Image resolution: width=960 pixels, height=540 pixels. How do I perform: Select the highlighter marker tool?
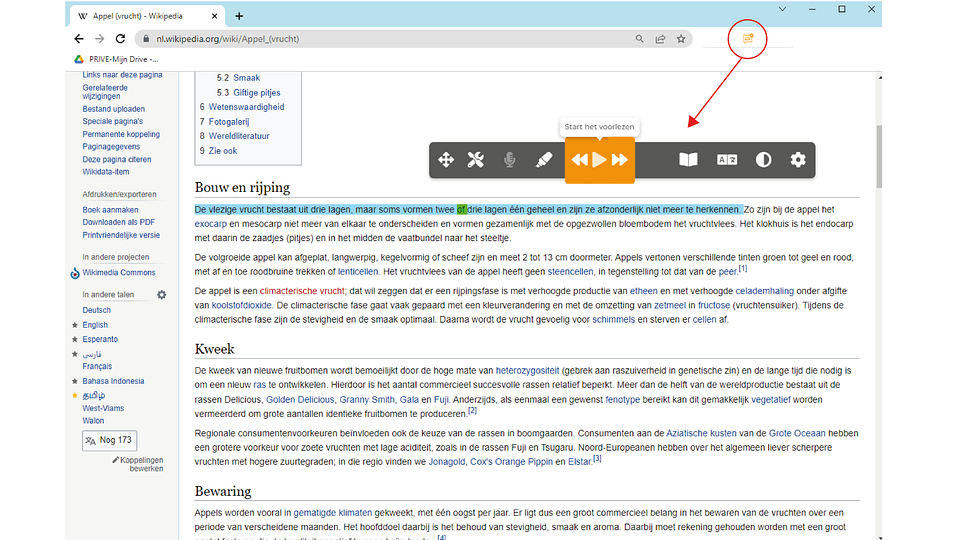(x=543, y=160)
